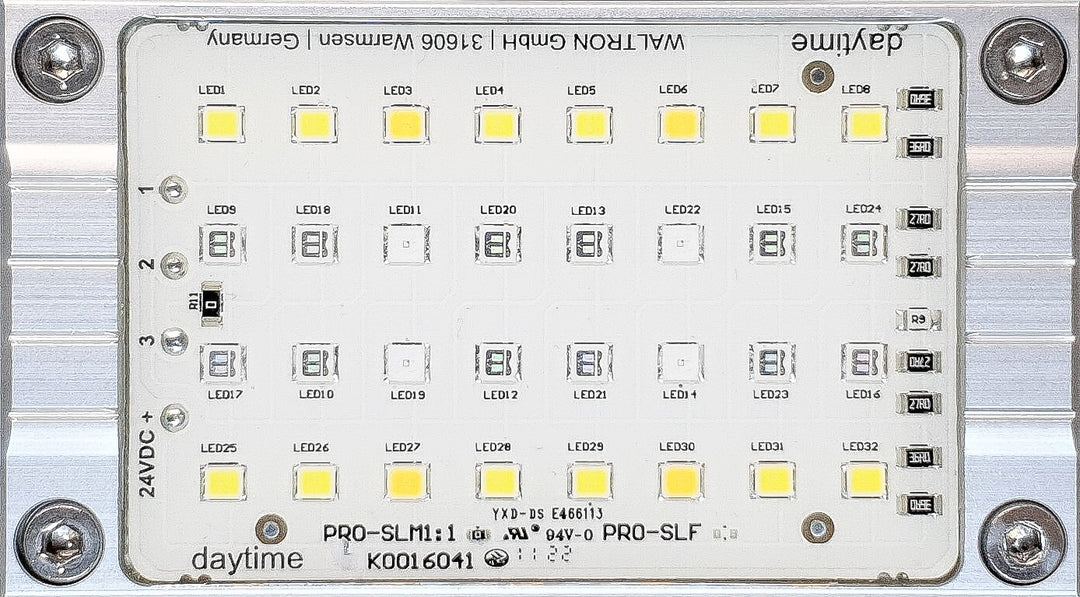This screenshot has width=1080, height=597.
Task: Click the solder pad labeled 1
Action: click(173, 189)
